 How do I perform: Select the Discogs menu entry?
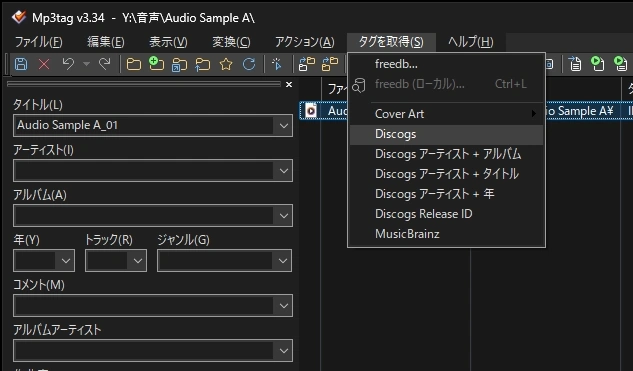pyautogui.click(x=446, y=134)
